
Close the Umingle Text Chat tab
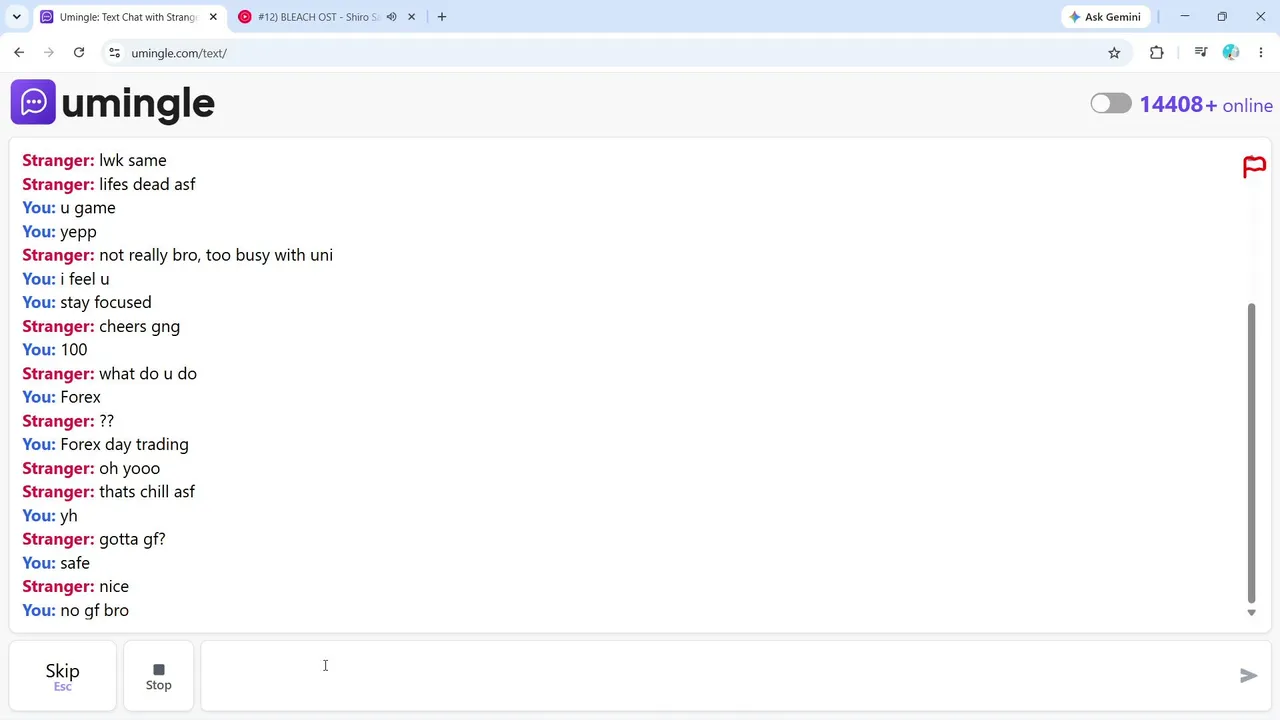pos(213,17)
